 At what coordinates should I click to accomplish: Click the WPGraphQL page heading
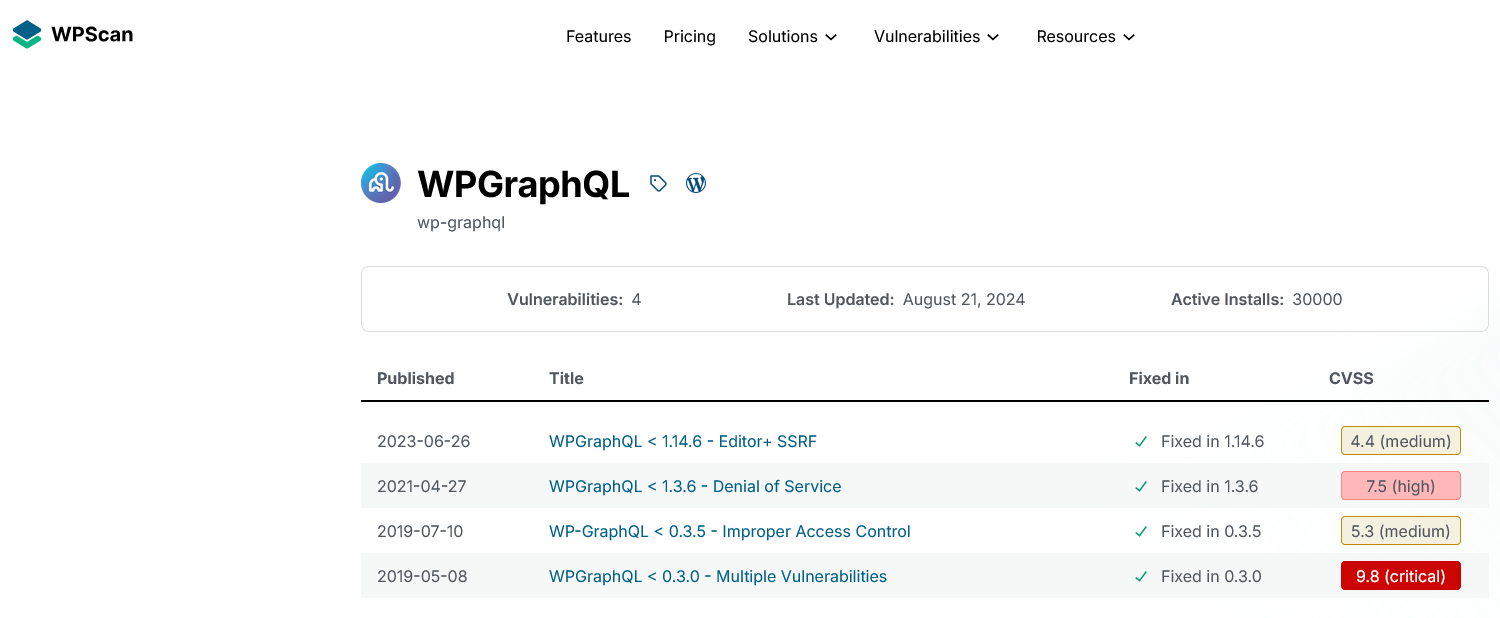pos(523,184)
